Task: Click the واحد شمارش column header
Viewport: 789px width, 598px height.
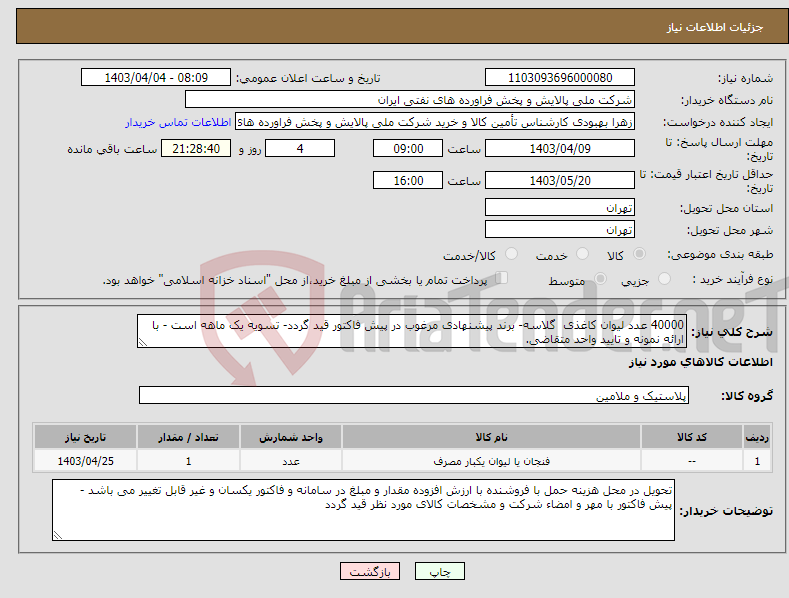Action: pyautogui.click(x=291, y=437)
